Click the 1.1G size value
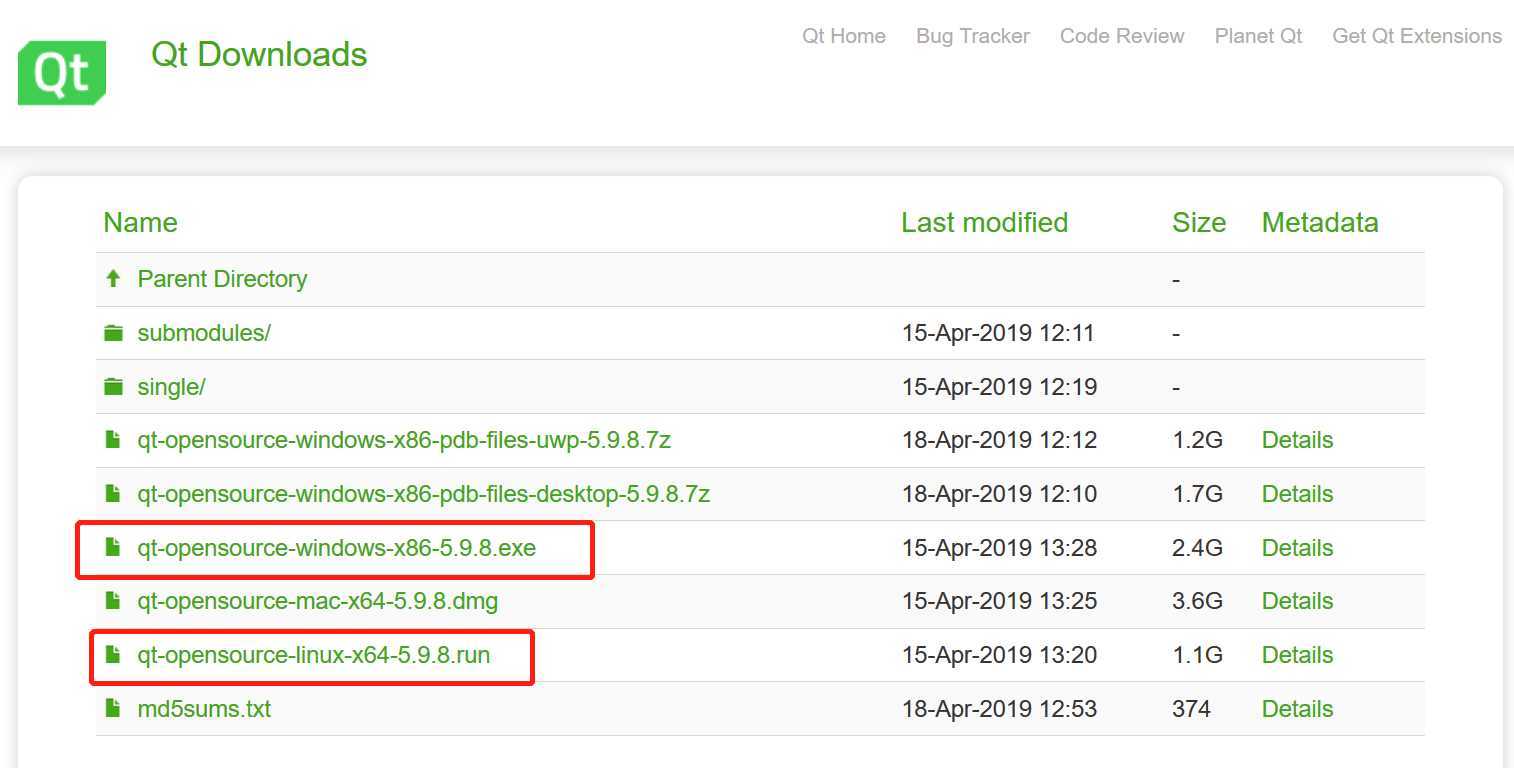Image resolution: width=1514 pixels, height=768 pixels. [1197, 655]
